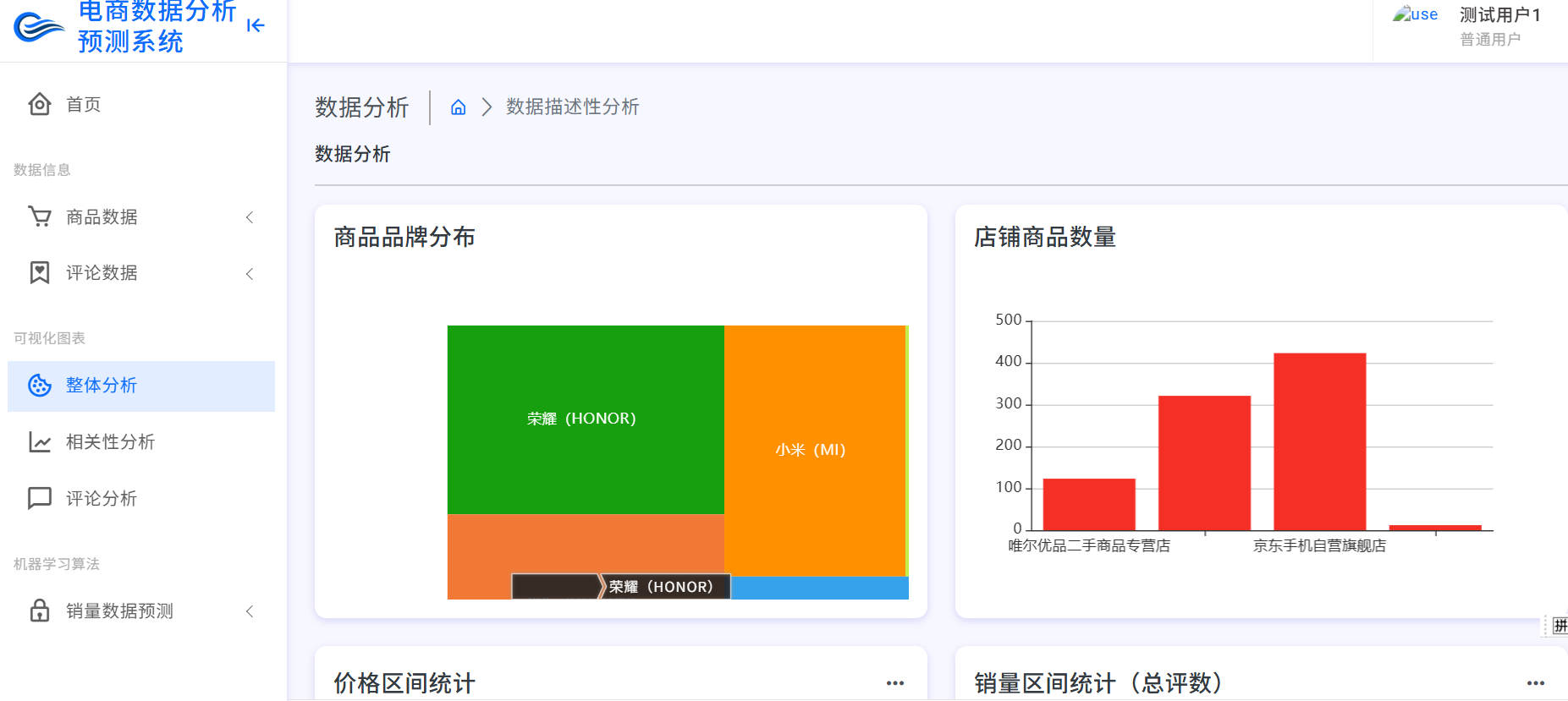The height and width of the screenshot is (701, 1568).
Task: Open 评论数据 menu entry
Action: tap(141, 273)
